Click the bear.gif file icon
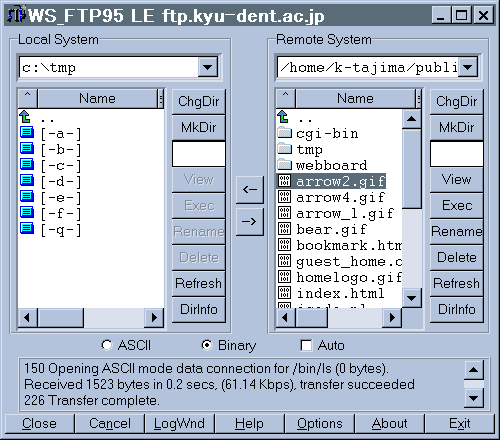Screen dimensions: 500x440 284,229
